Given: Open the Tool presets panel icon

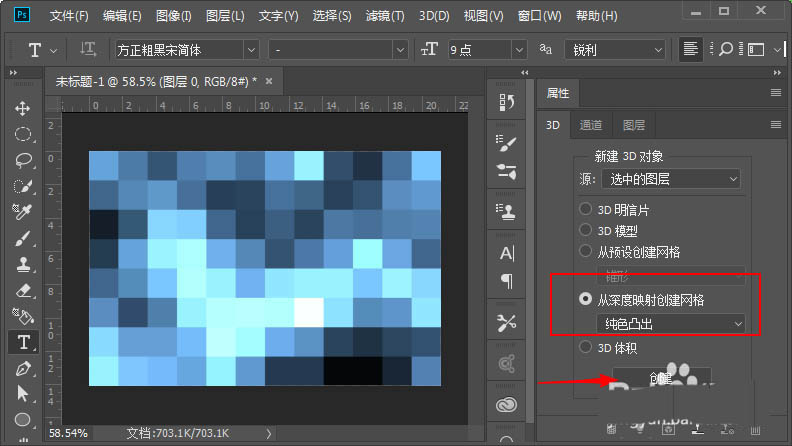Looking at the screenshot, I should click(x=506, y=322).
